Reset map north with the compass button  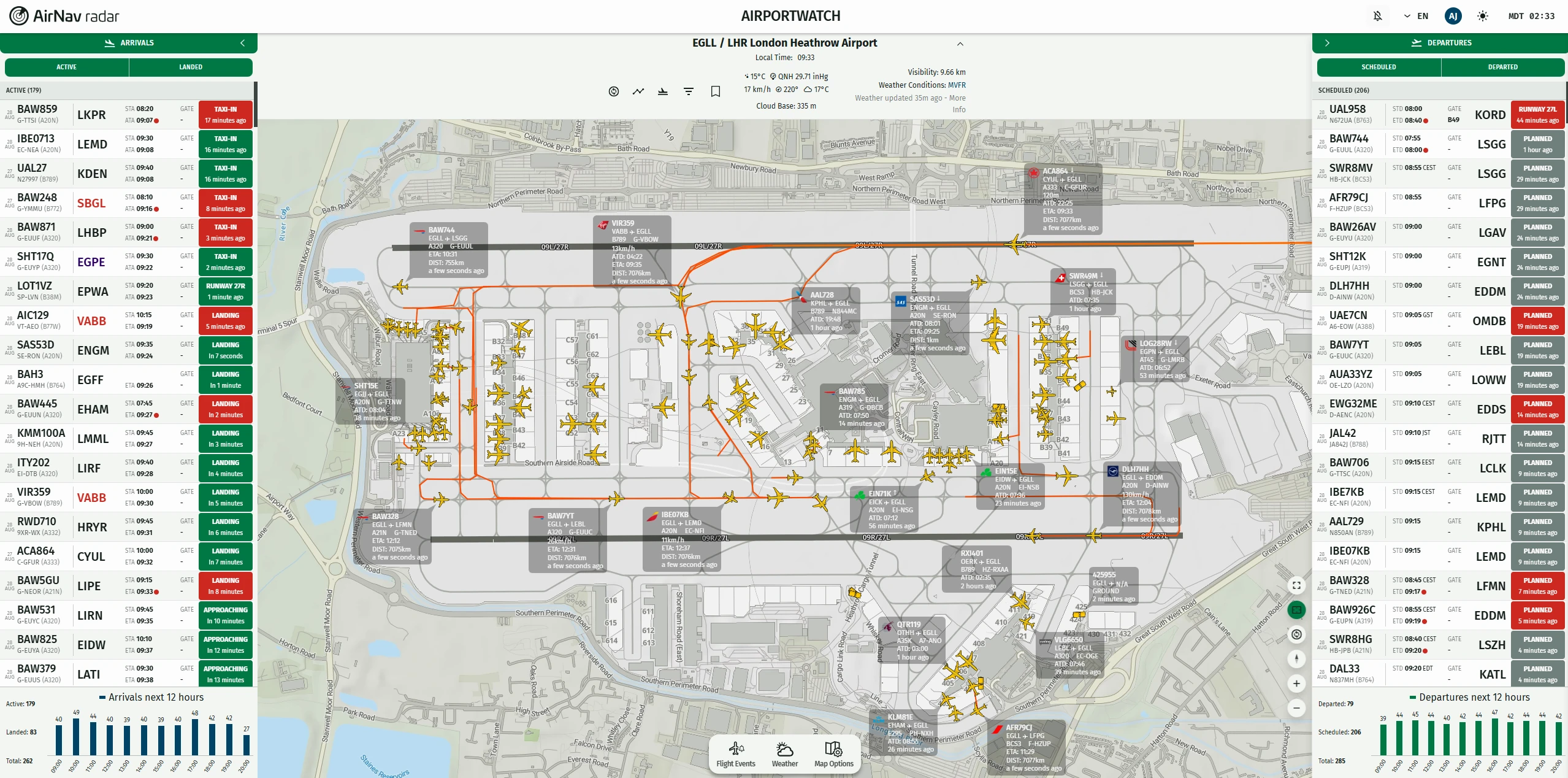coord(1296,659)
